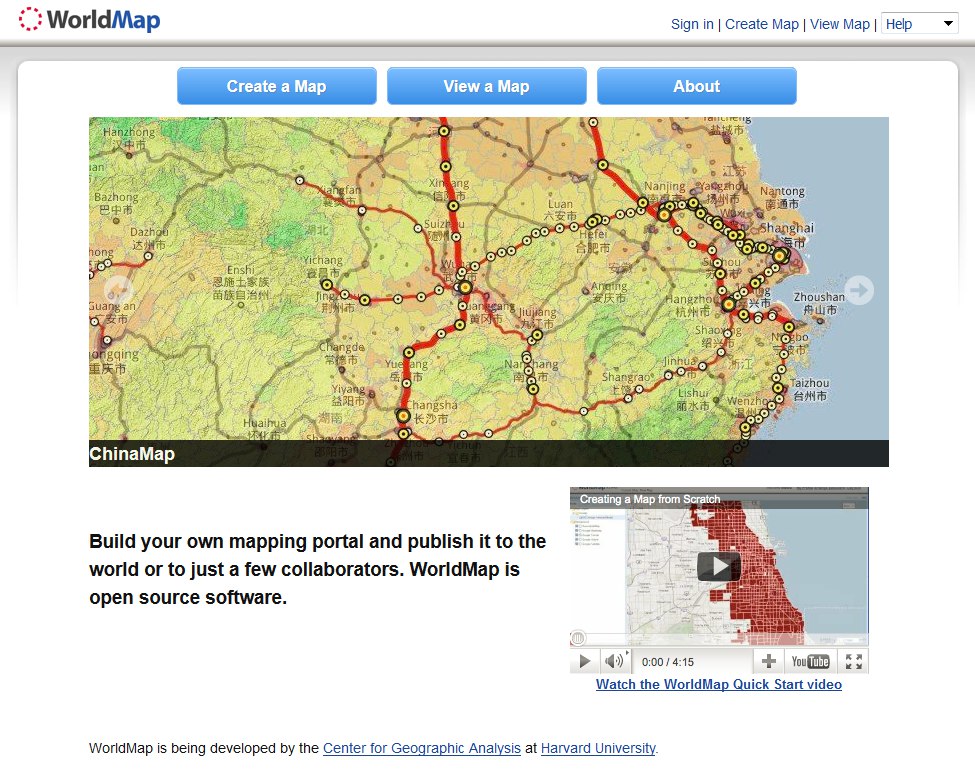
Task: Click the WorldMap logo
Action: [90, 20]
